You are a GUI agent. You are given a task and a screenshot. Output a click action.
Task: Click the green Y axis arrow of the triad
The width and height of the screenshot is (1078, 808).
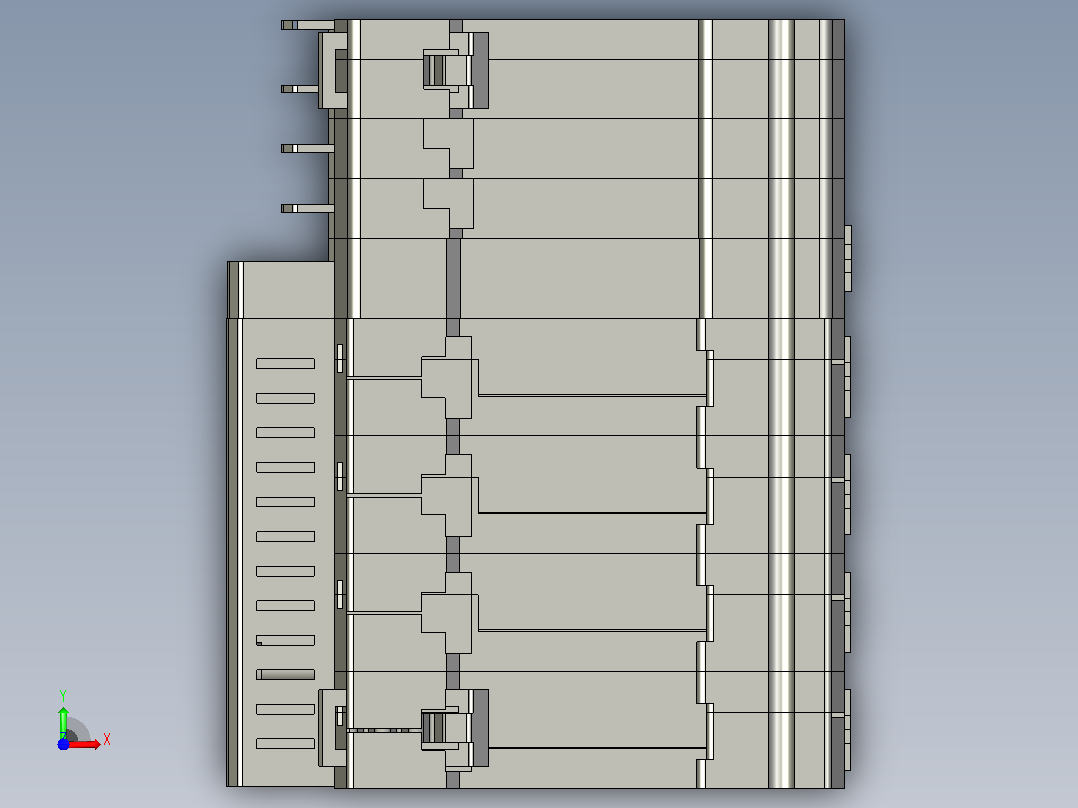63,722
